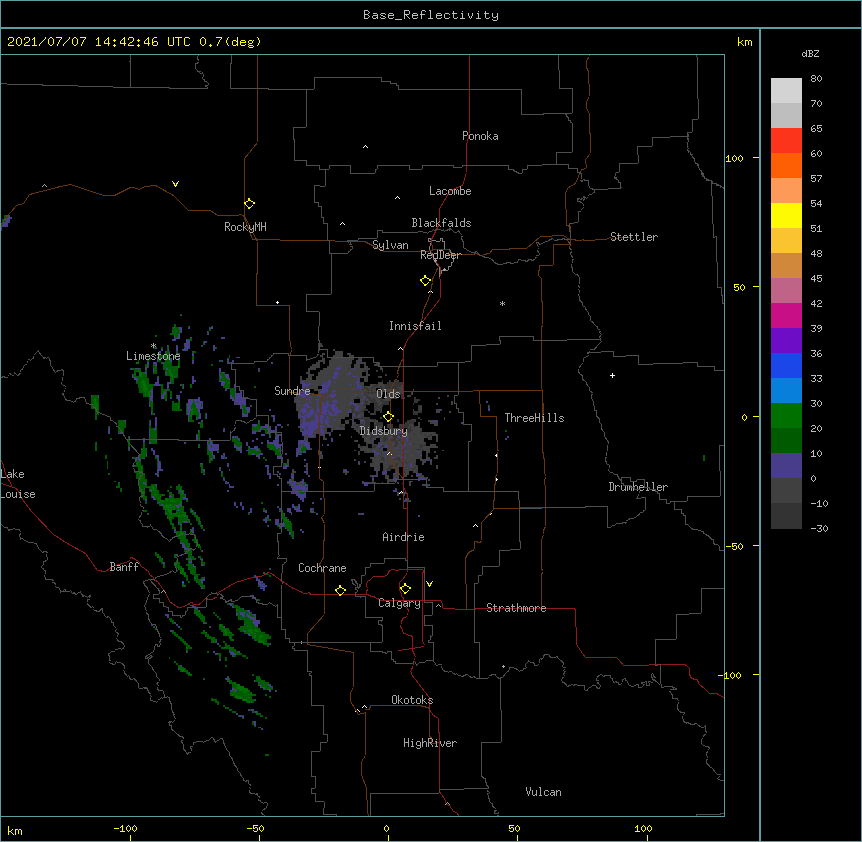Select the yellow V marker west of RockyMH

pos(175,184)
